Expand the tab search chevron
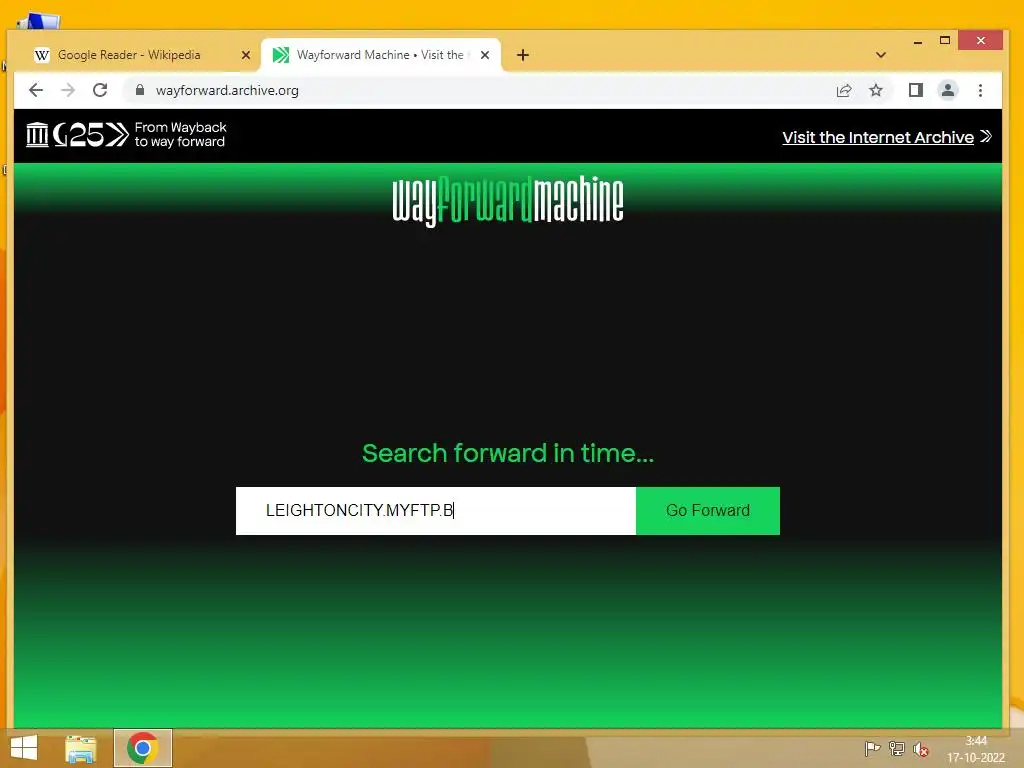This screenshot has width=1024, height=768. coord(881,56)
